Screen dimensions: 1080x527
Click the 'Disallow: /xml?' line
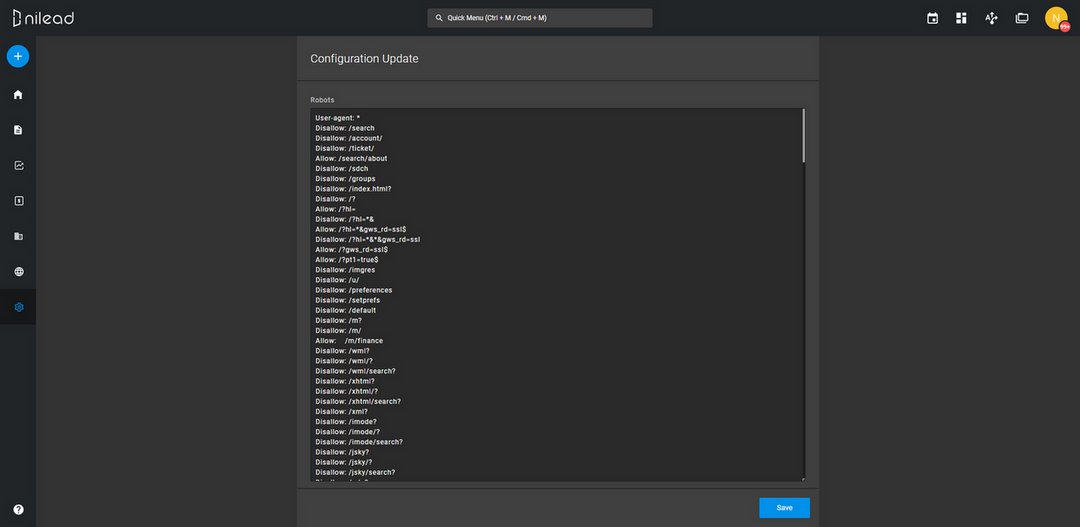tap(342, 411)
